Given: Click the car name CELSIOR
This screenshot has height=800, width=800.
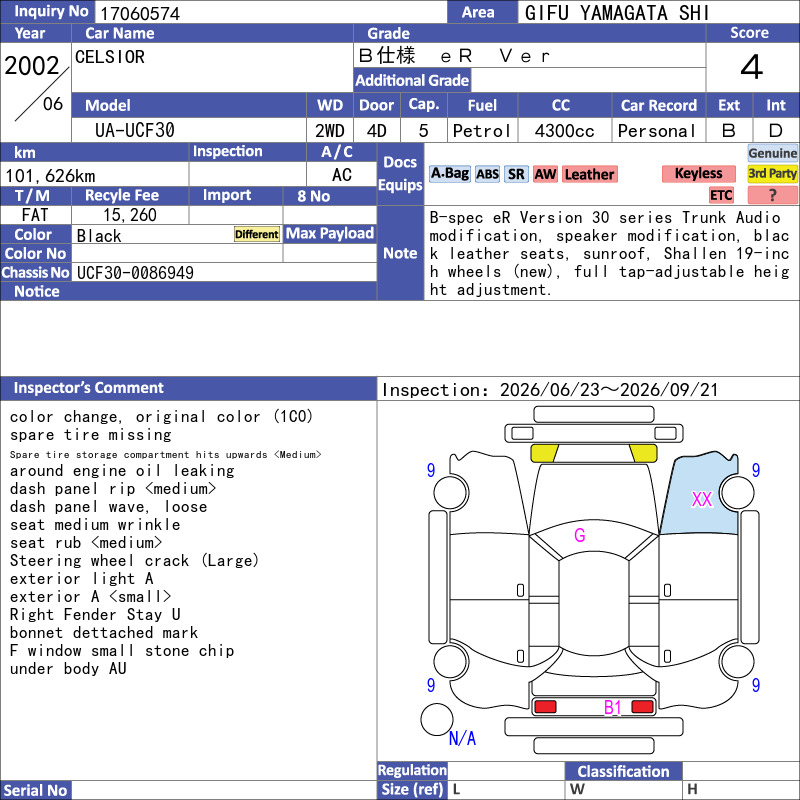Looking at the screenshot, I should click(110, 57).
